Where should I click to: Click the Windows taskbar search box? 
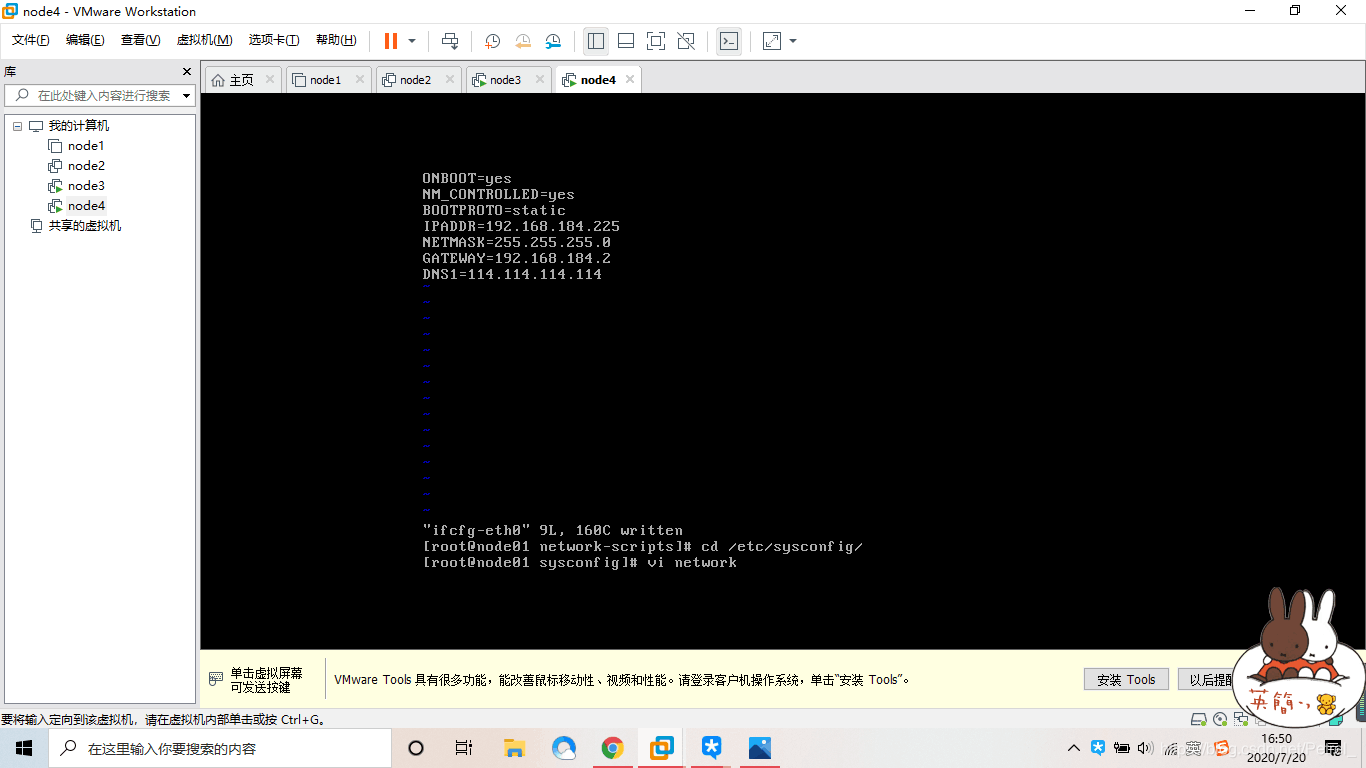220,748
